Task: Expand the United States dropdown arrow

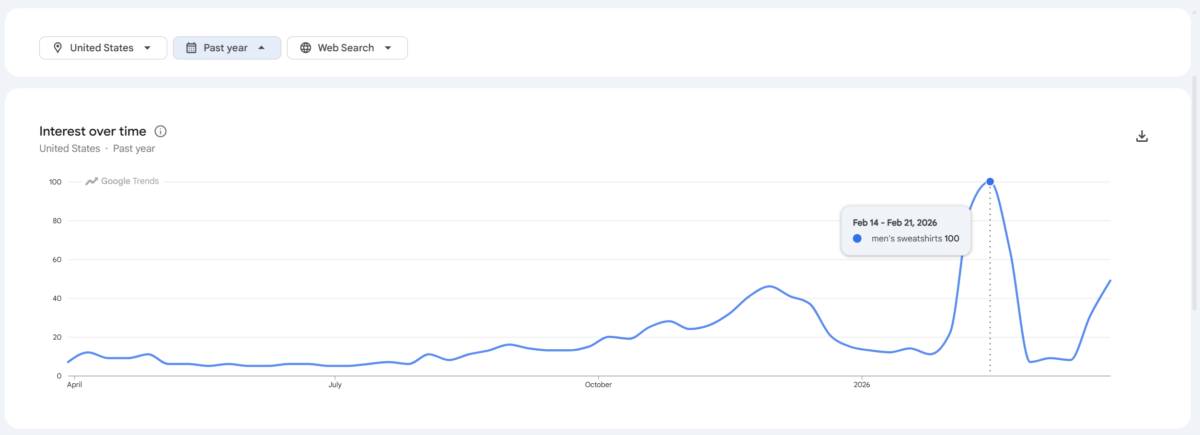Action: 148,48
